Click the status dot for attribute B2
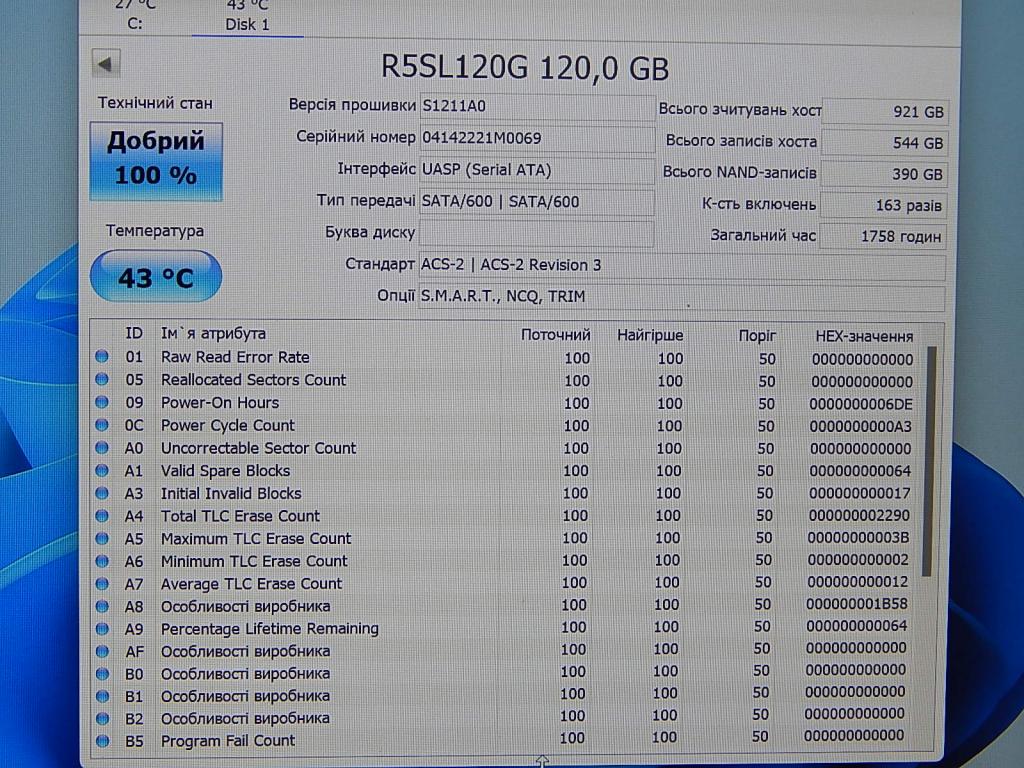Image resolution: width=1024 pixels, height=768 pixels. (x=102, y=718)
